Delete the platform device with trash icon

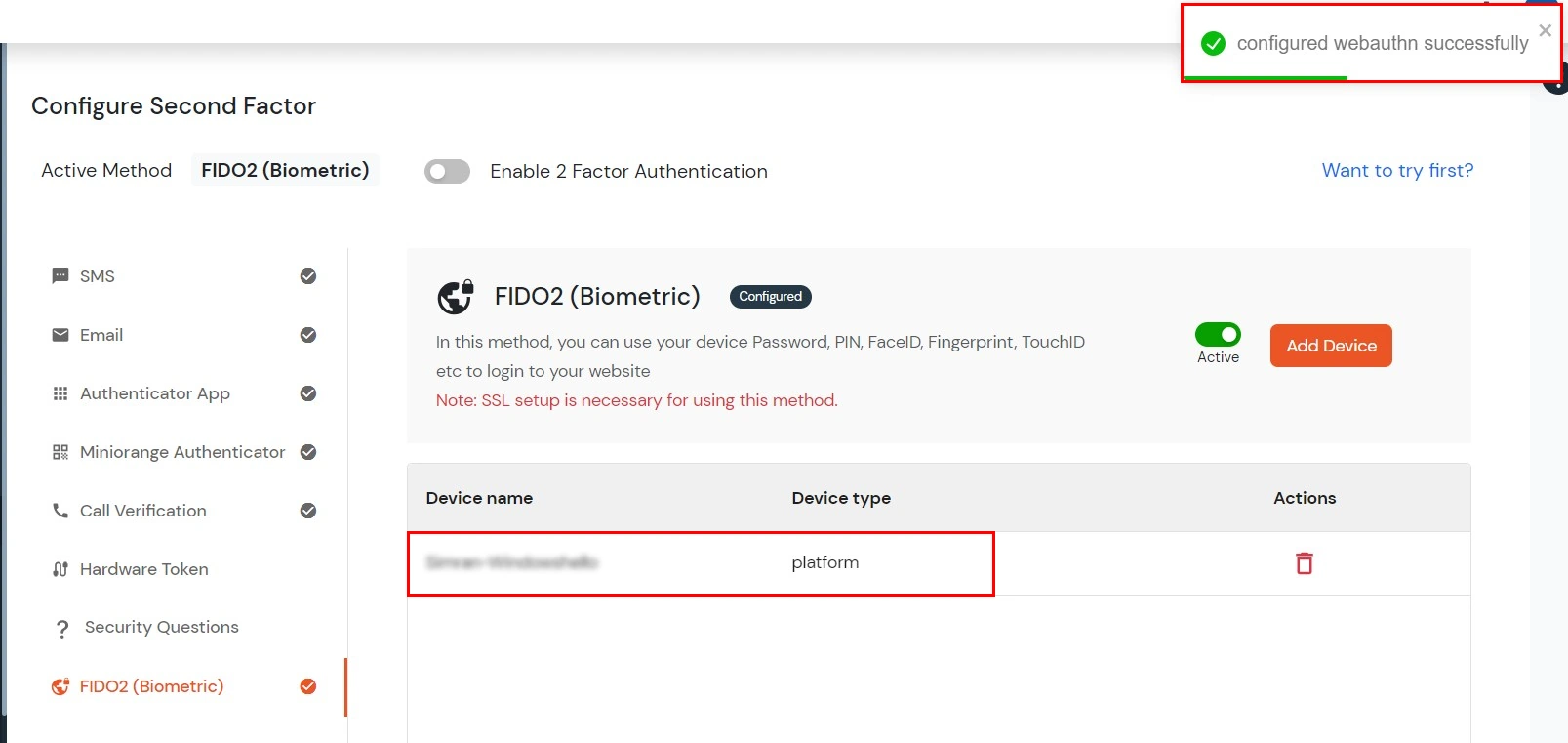1304,563
